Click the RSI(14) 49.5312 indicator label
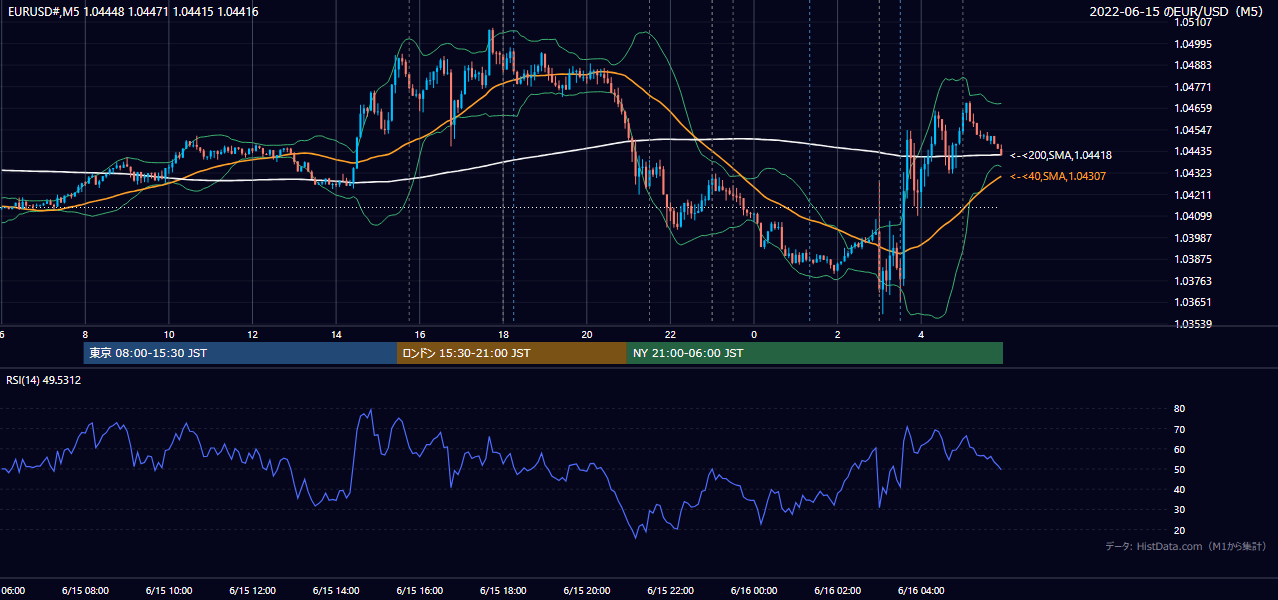This screenshot has width=1278, height=600. pyautogui.click(x=44, y=380)
